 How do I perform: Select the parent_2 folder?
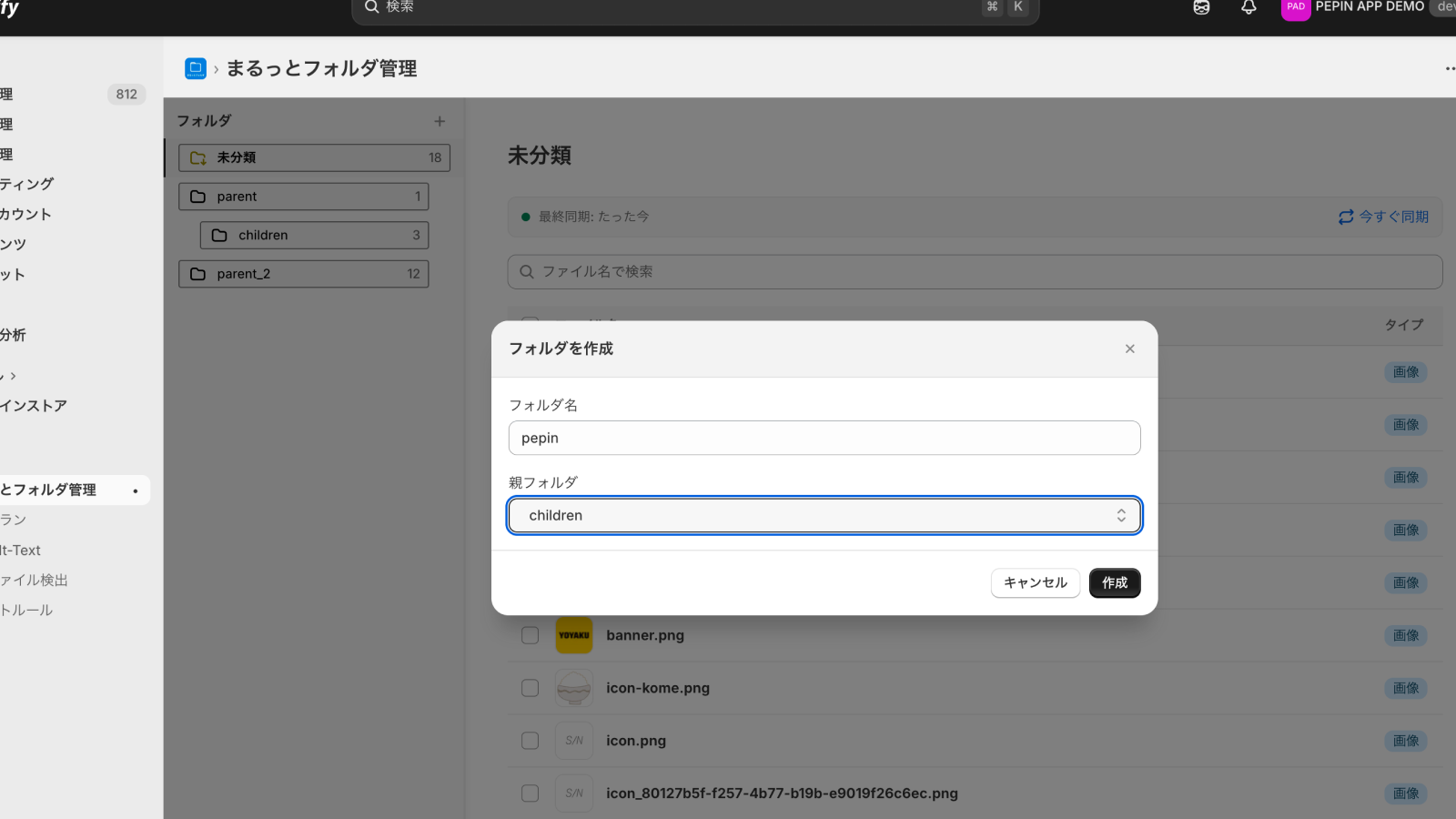click(x=303, y=274)
